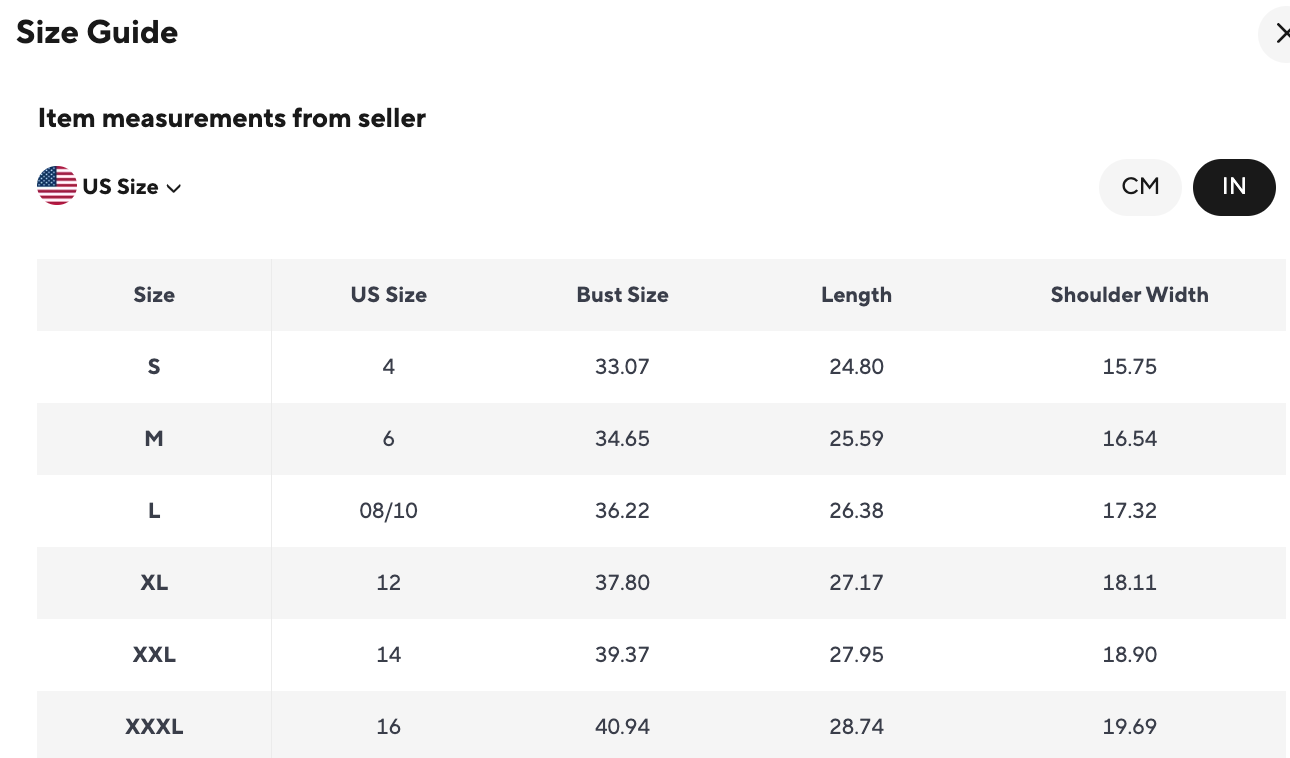Image resolution: width=1290 pixels, height=758 pixels.
Task: Select the IN unit toggle
Action: [x=1234, y=187]
